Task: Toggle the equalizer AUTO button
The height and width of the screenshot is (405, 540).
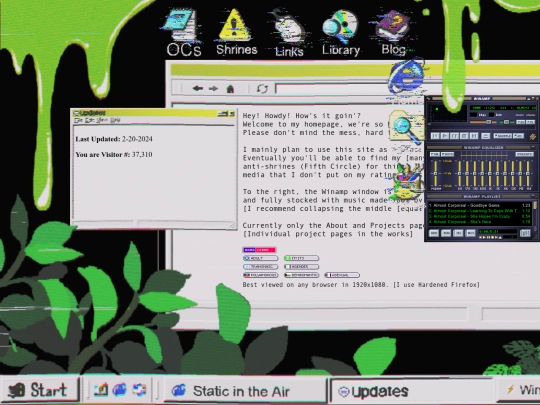Action: point(447,154)
